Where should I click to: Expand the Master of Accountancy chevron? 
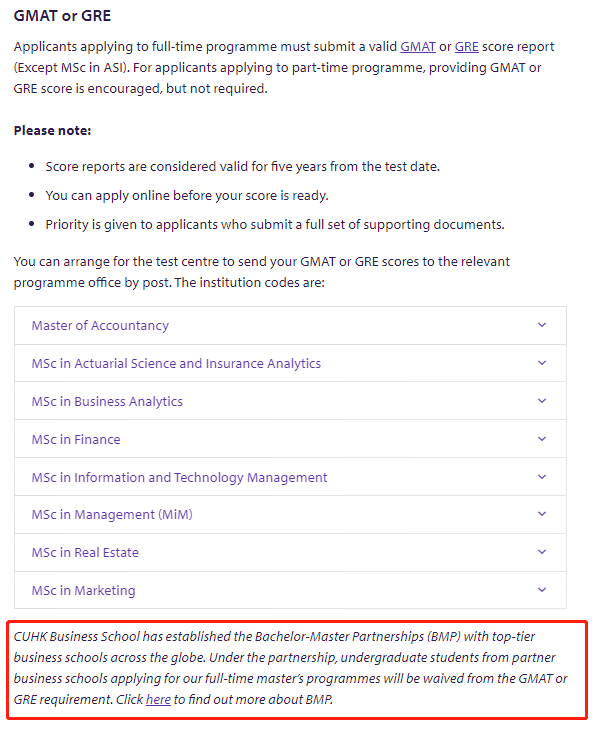[x=542, y=325]
